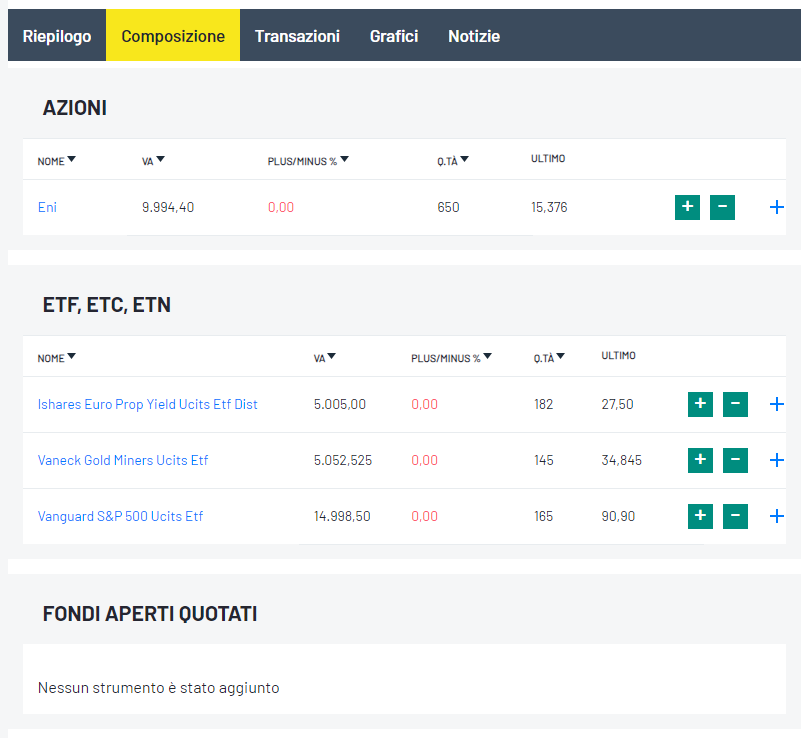
Task: Select the Composizione tab
Action: point(173,36)
